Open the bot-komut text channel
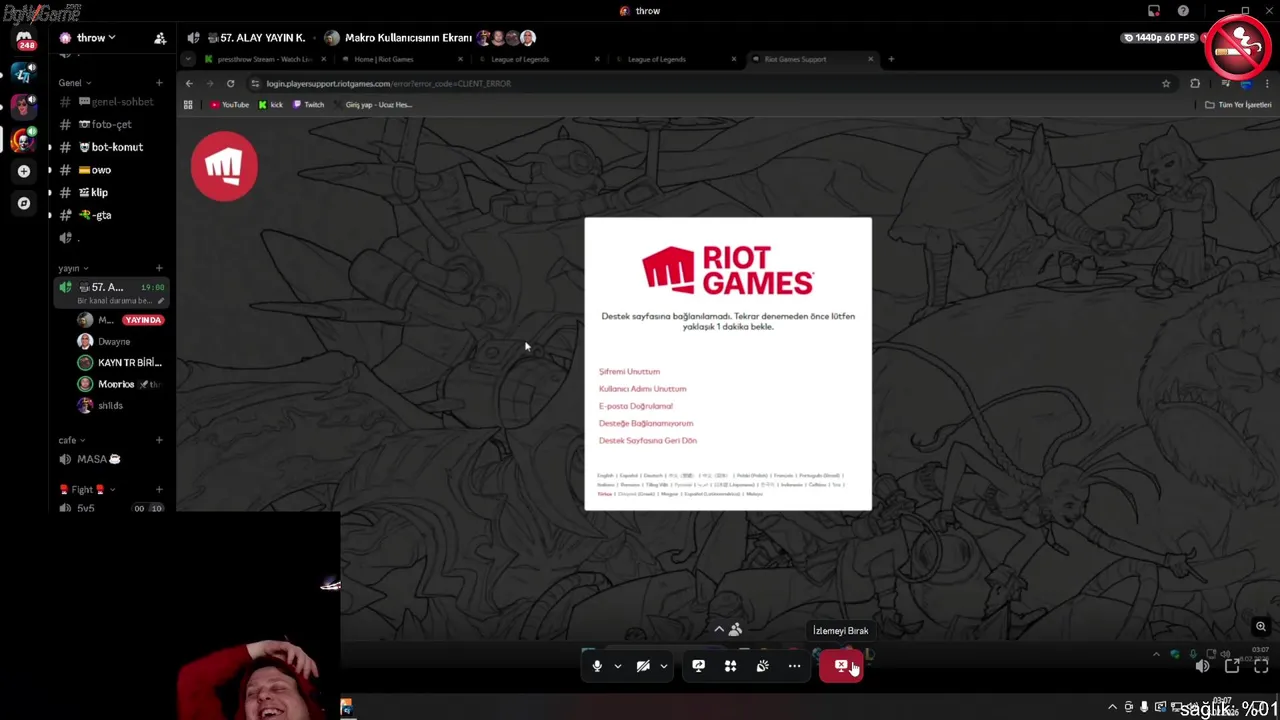This screenshot has width=1280, height=720. pyautogui.click(x=110, y=147)
